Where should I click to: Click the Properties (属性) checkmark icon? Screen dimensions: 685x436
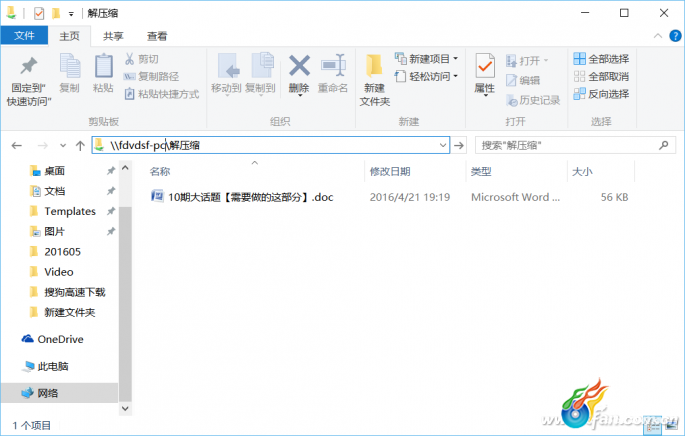pos(485,66)
